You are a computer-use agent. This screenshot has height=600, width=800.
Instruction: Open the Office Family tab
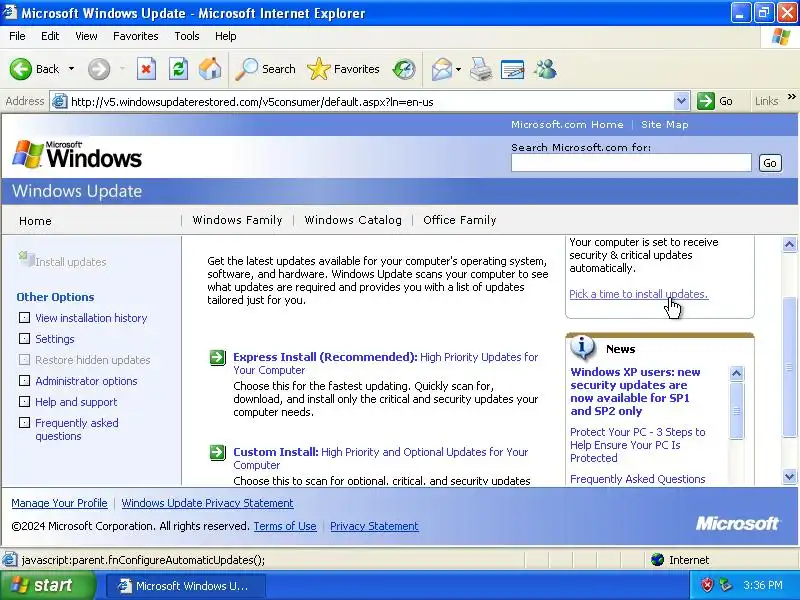click(x=460, y=220)
